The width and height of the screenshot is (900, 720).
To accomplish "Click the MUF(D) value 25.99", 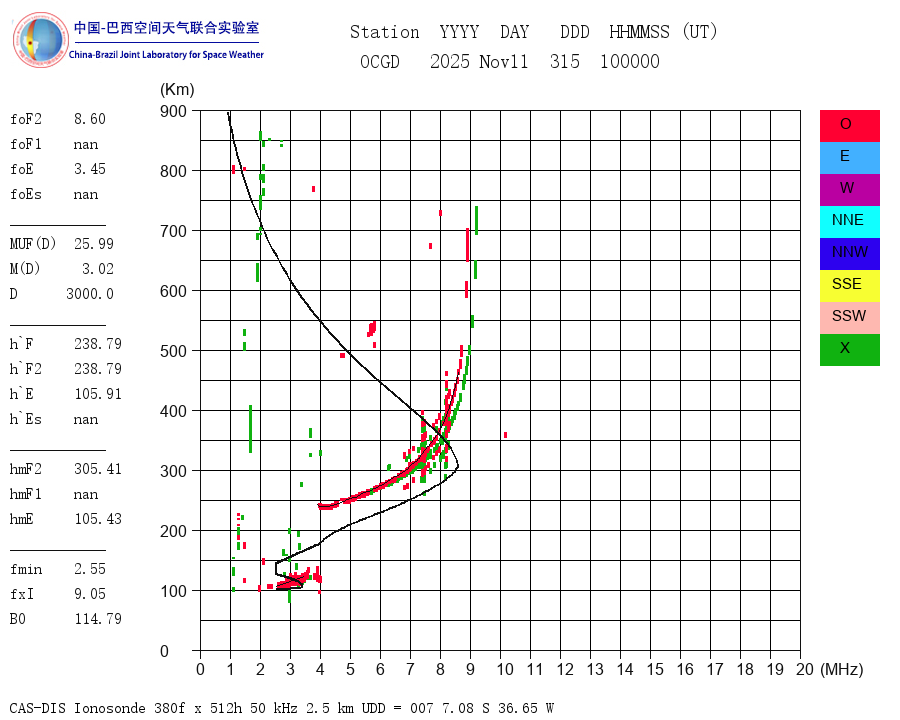I will (x=94, y=244).
